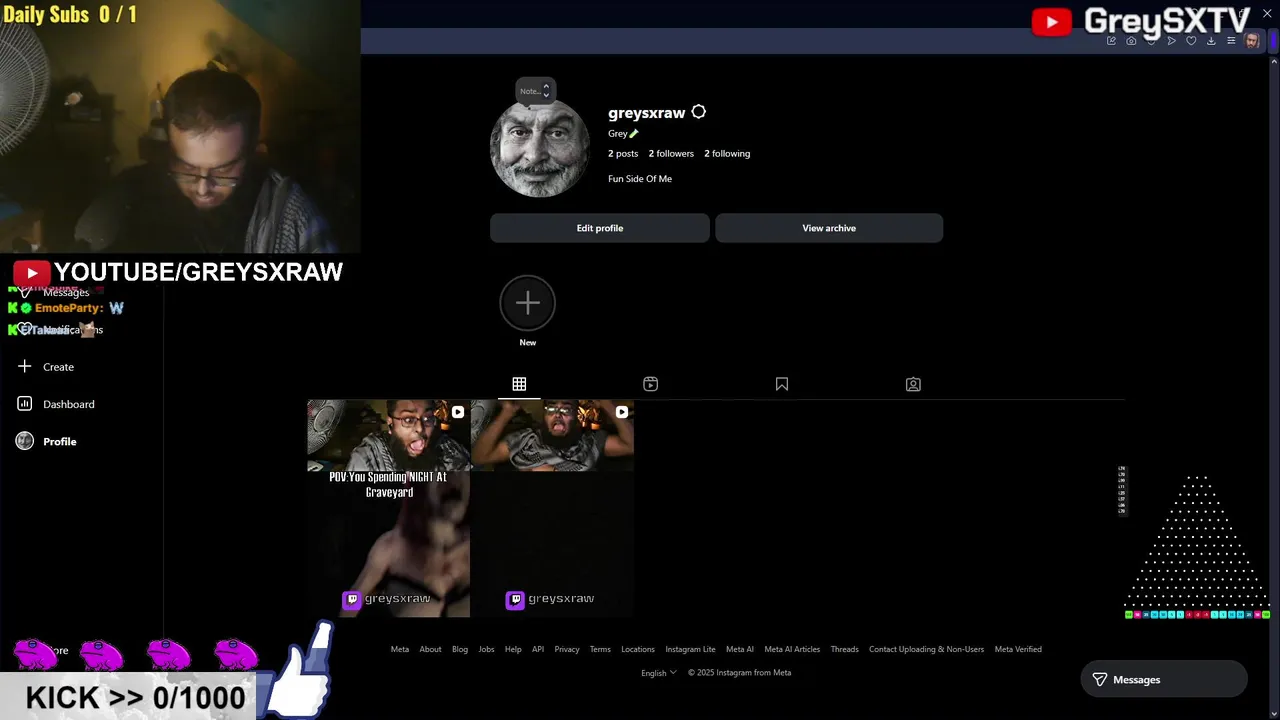Open the Help footer link
Image resolution: width=1280 pixels, height=720 pixels.
click(x=513, y=649)
